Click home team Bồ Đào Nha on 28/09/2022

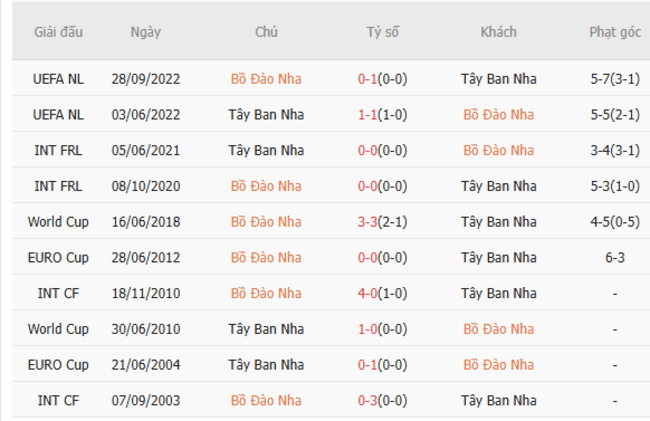[x=266, y=78]
